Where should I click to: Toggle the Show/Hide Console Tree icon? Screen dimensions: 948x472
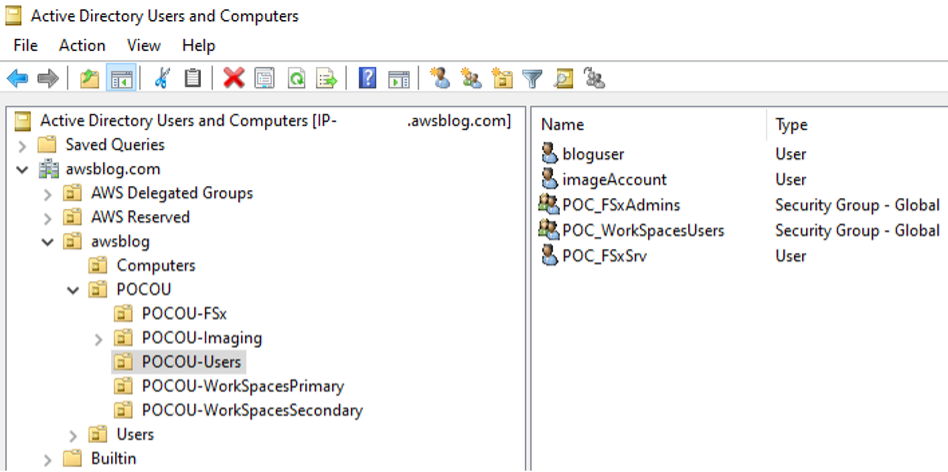coord(121,79)
